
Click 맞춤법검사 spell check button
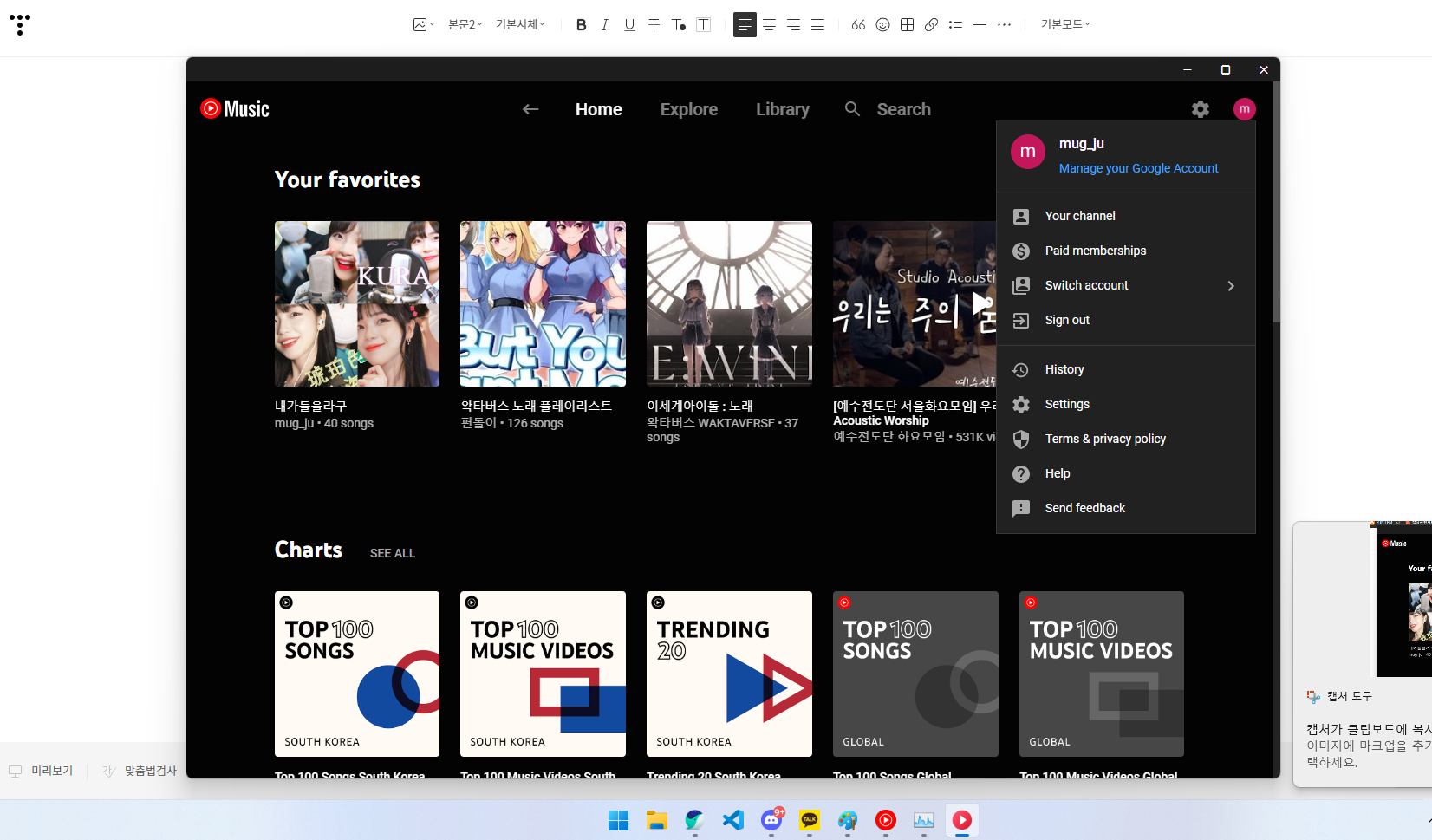(140, 771)
